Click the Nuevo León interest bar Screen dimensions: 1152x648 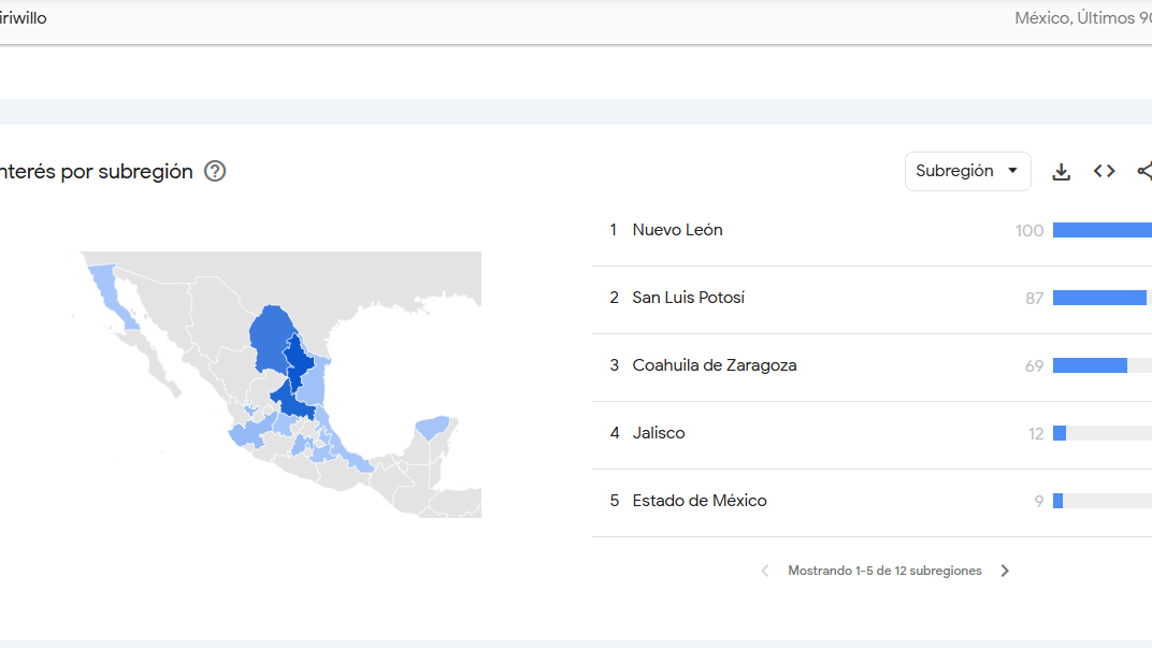coord(1100,230)
